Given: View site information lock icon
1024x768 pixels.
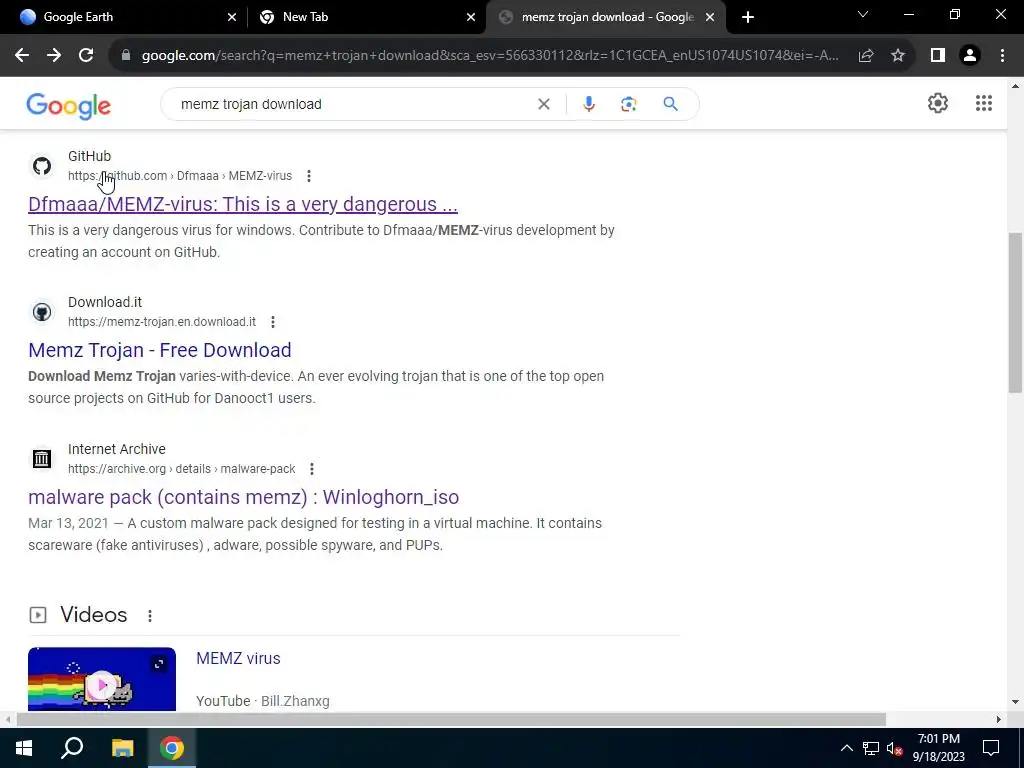Looking at the screenshot, I should [x=126, y=56].
